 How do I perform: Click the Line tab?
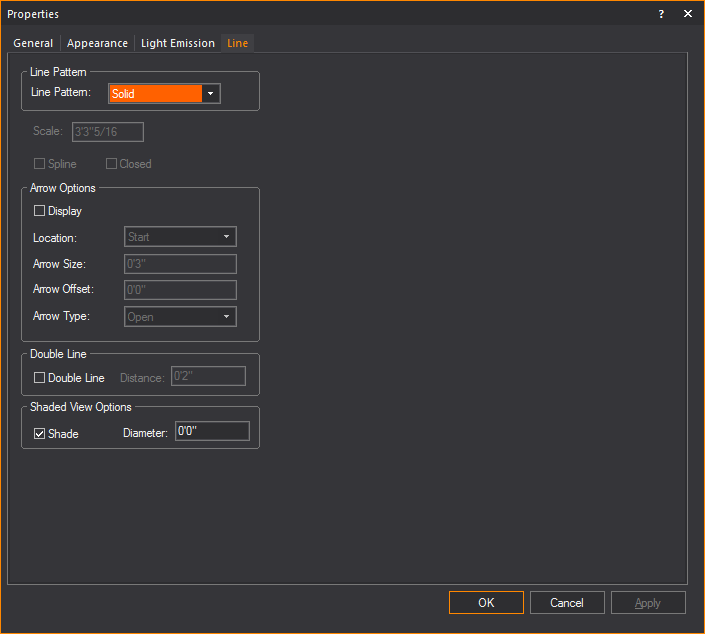pyautogui.click(x=237, y=43)
